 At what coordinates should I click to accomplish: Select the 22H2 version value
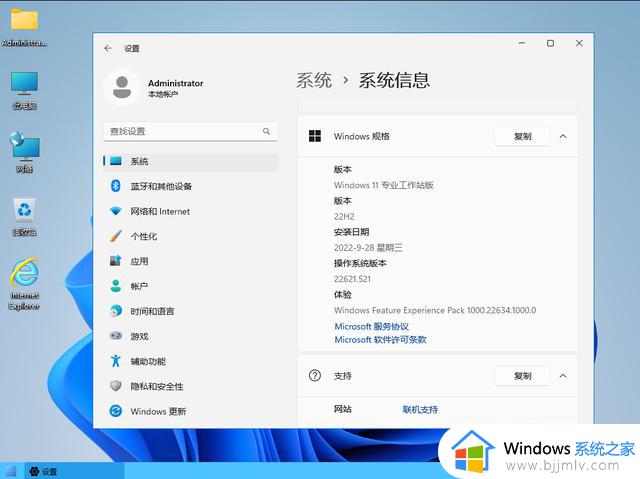tap(344, 216)
